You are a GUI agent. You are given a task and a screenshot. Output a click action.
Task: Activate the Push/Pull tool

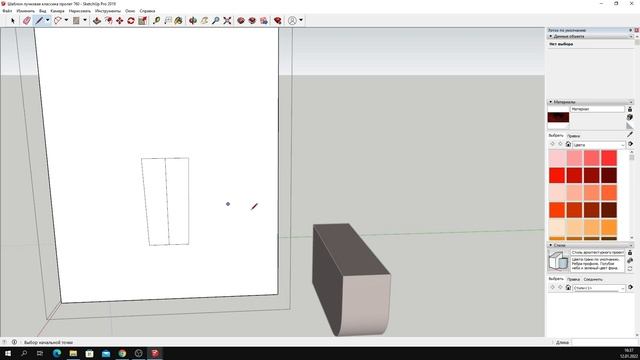tap(97, 20)
